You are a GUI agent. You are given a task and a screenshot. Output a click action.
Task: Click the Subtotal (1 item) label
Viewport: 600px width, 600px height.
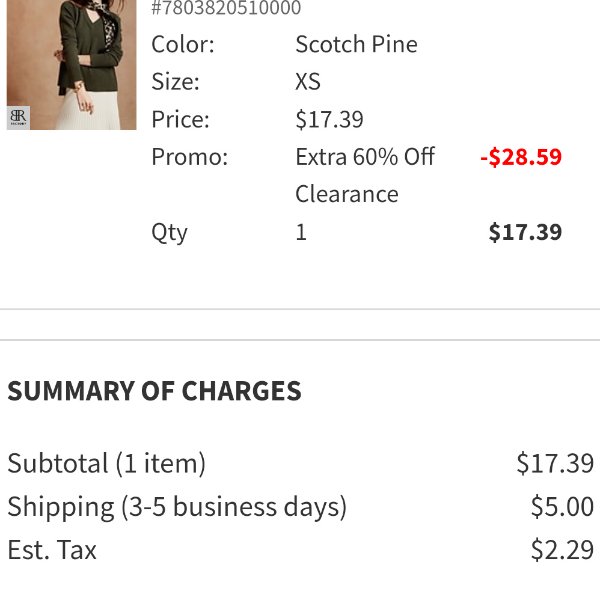pos(106,463)
